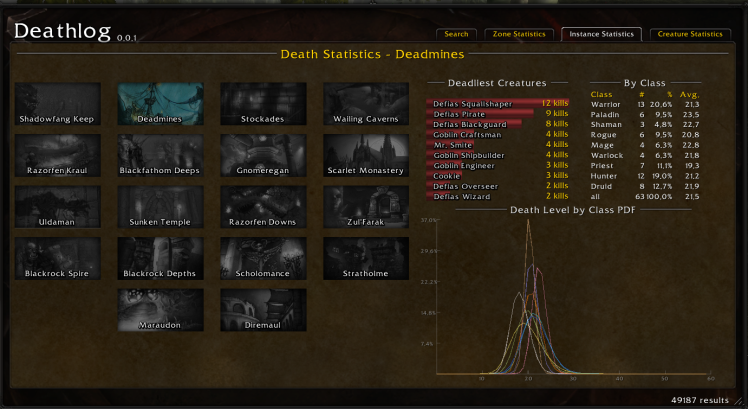Select the Stratholme instance tile

(x=366, y=259)
